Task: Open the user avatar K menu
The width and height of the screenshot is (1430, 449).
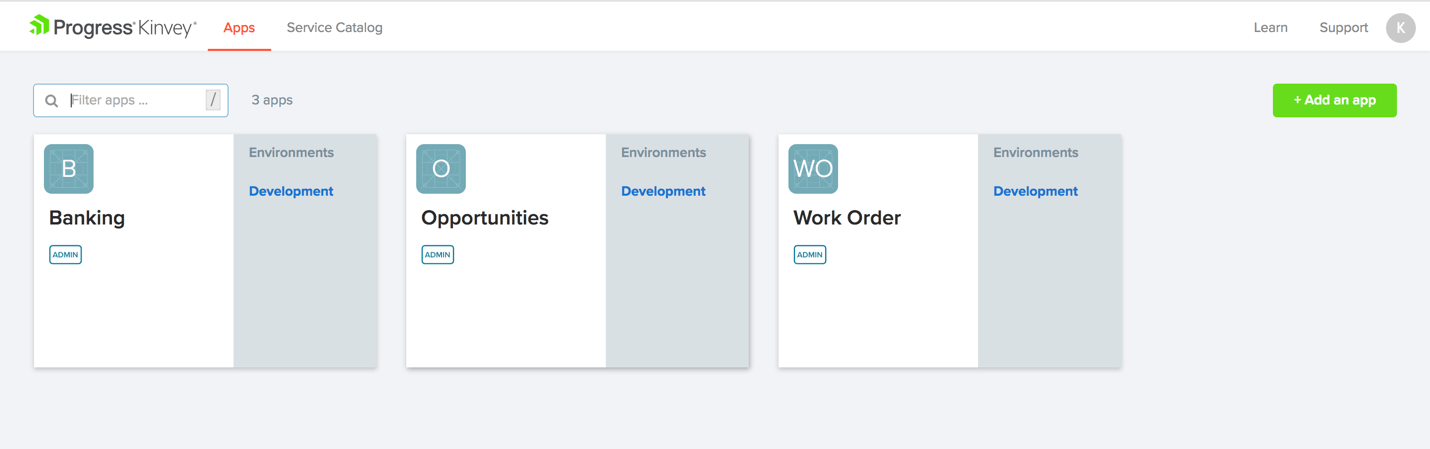Action: (x=1400, y=28)
